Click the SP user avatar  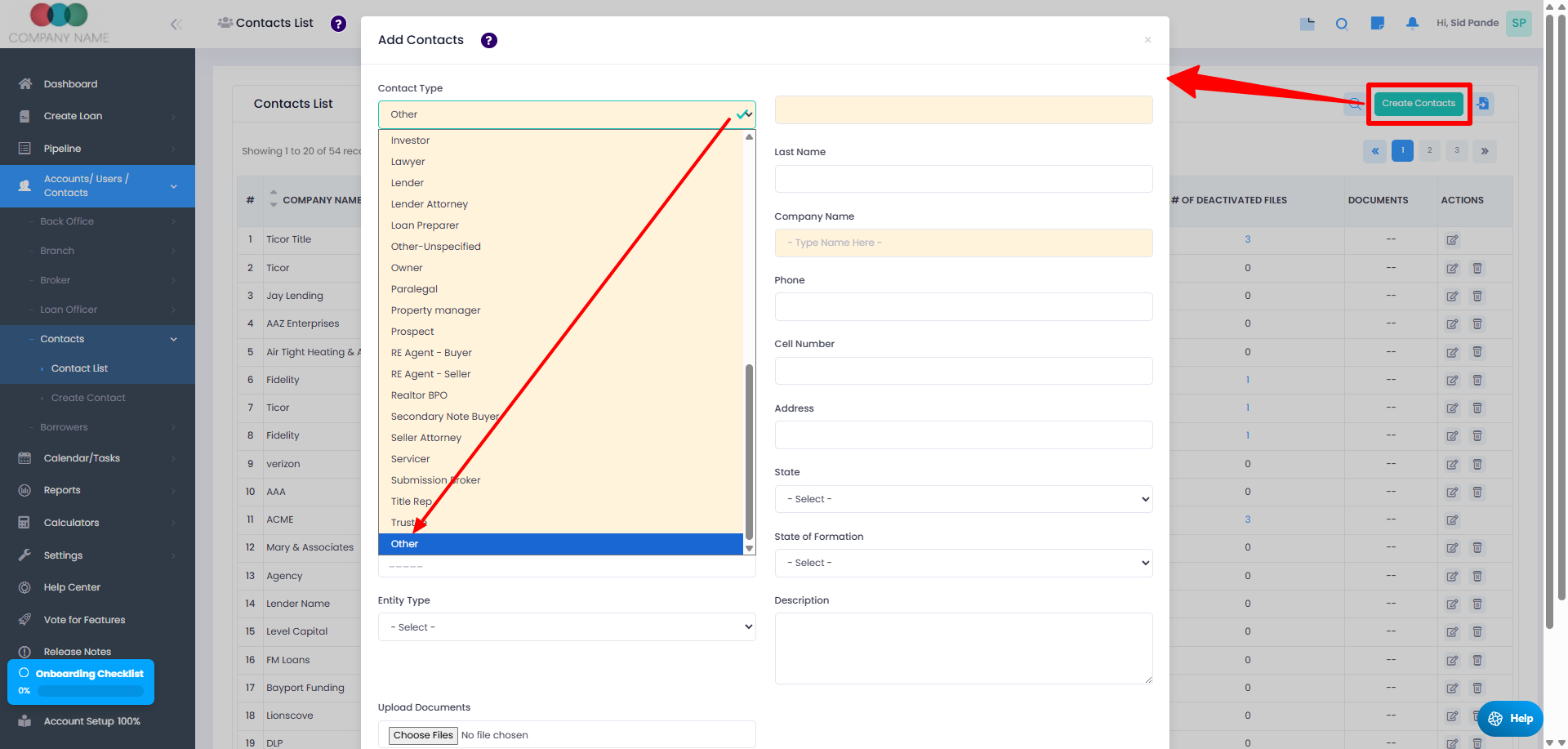pyautogui.click(x=1518, y=23)
